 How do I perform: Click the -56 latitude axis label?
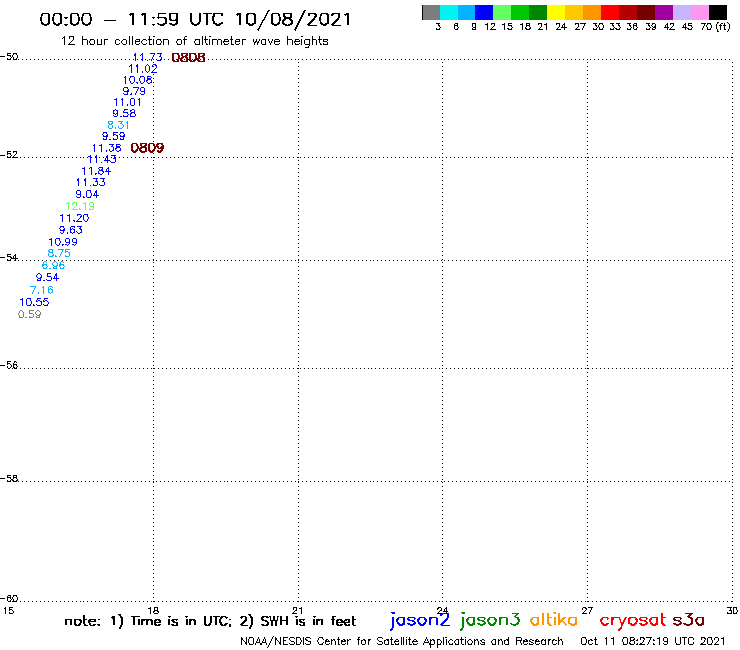pos(9,365)
